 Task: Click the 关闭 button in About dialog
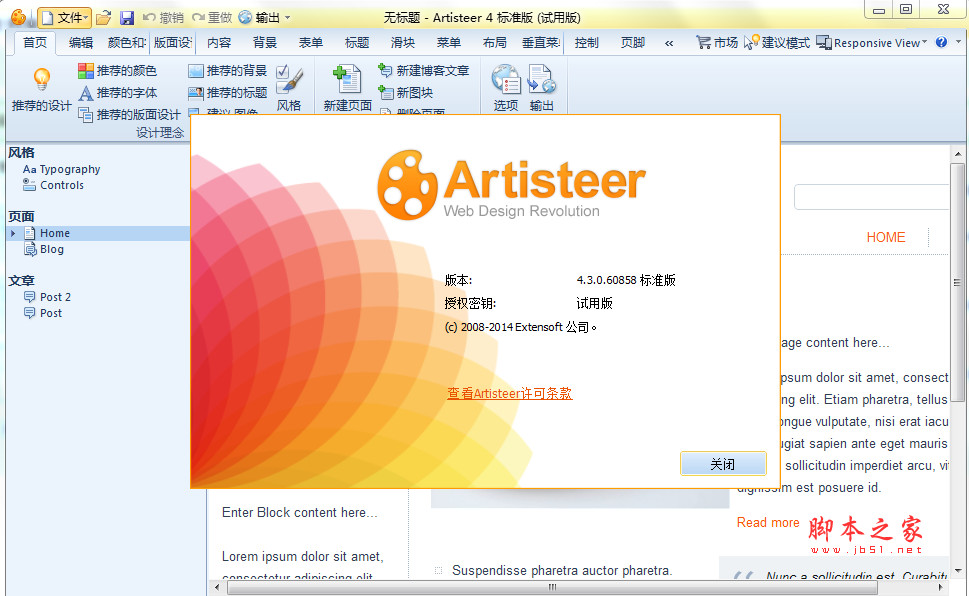[722, 464]
